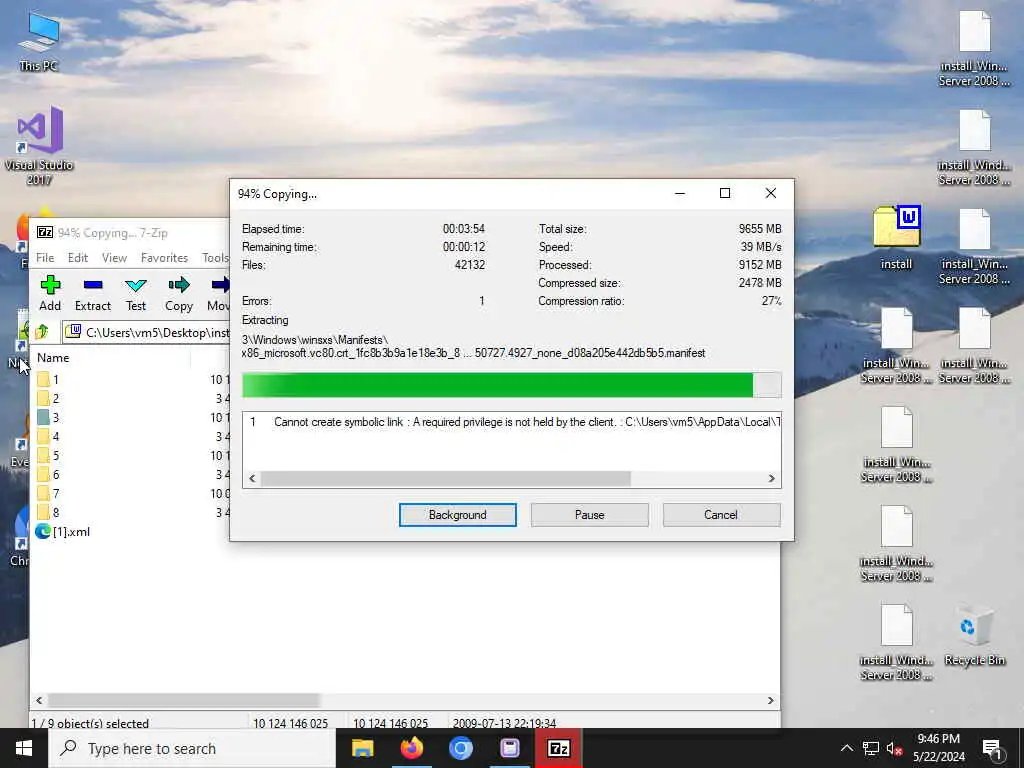This screenshot has height=768, width=1024.
Task: Open Chrome from the taskbar
Action: (460, 748)
